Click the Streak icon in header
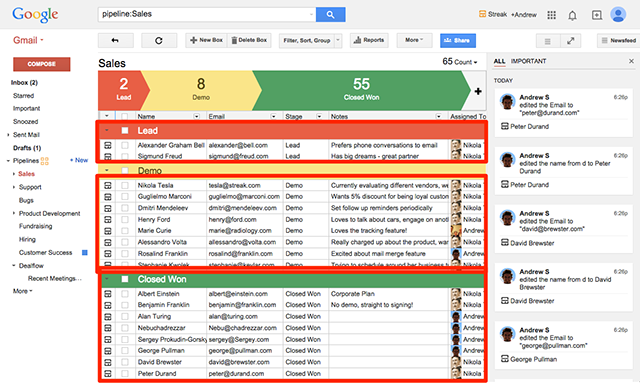This screenshot has height=383, width=640. (x=482, y=14)
